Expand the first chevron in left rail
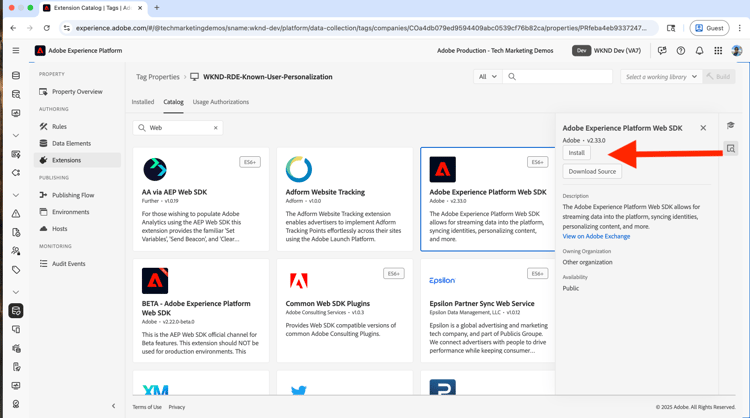 click(x=16, y=135)
